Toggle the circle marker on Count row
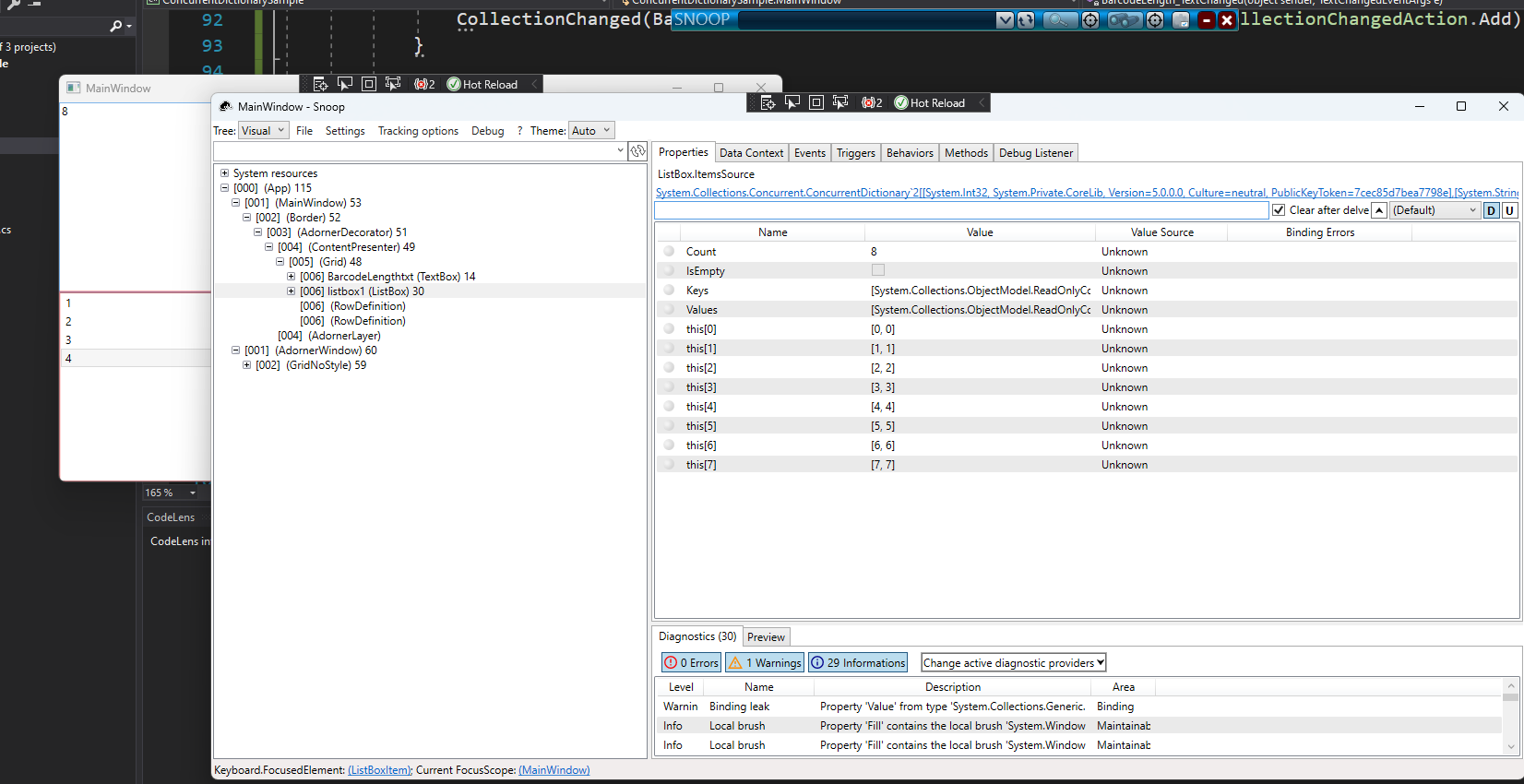 tap(669, 251)
